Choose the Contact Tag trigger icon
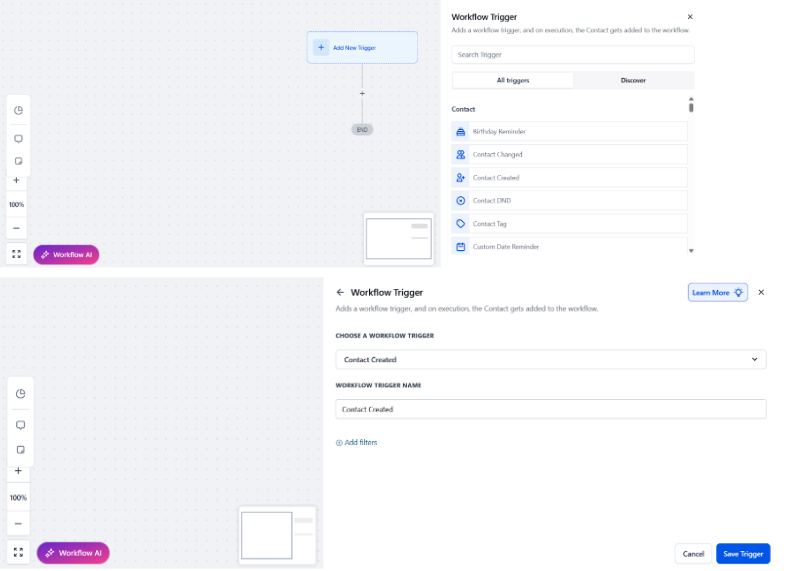Image resolution: width=787 pixels, height=571 pixels. tap(461, 224)
